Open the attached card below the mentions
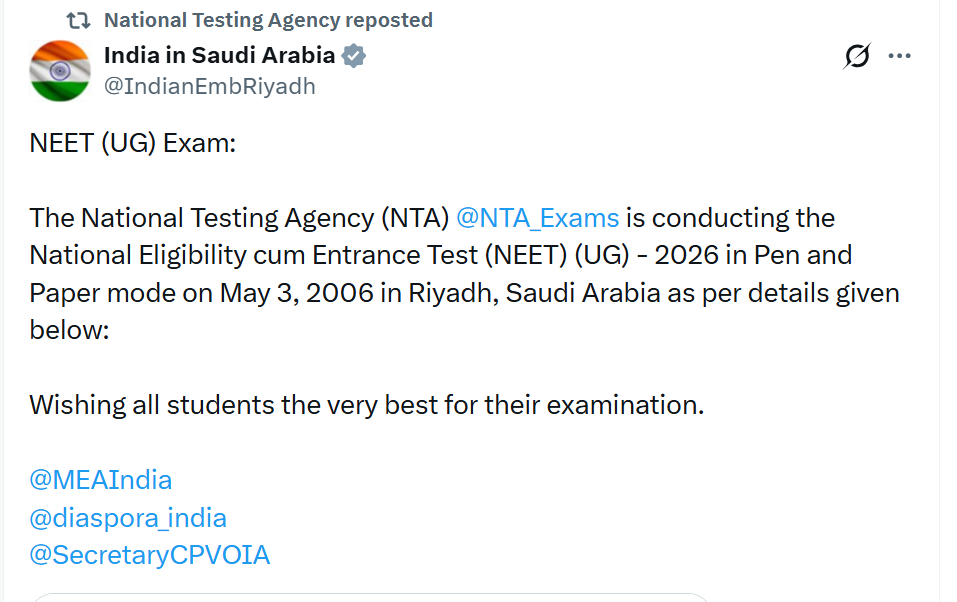 pyautogui.click(x=369, y=597)
